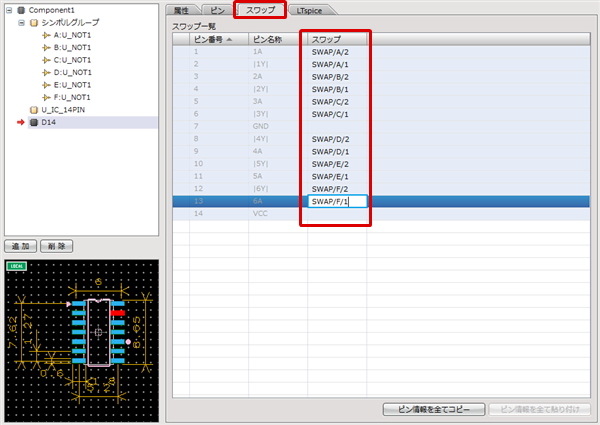
Task: Click the C:U_NOT1 gate icon
Action: click(x=46, y=60)
